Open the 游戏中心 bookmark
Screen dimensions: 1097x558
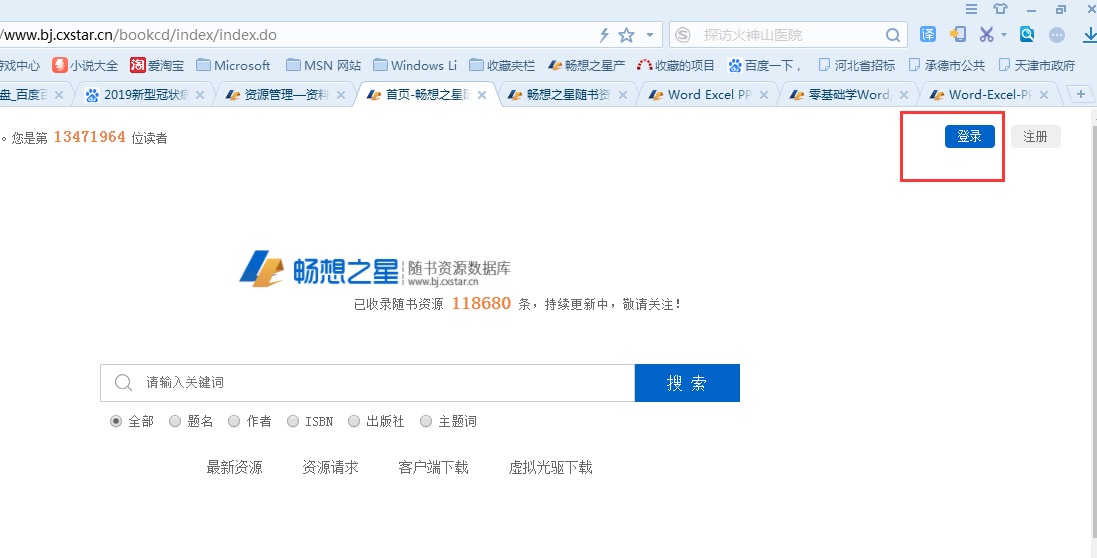coord(20,65)
